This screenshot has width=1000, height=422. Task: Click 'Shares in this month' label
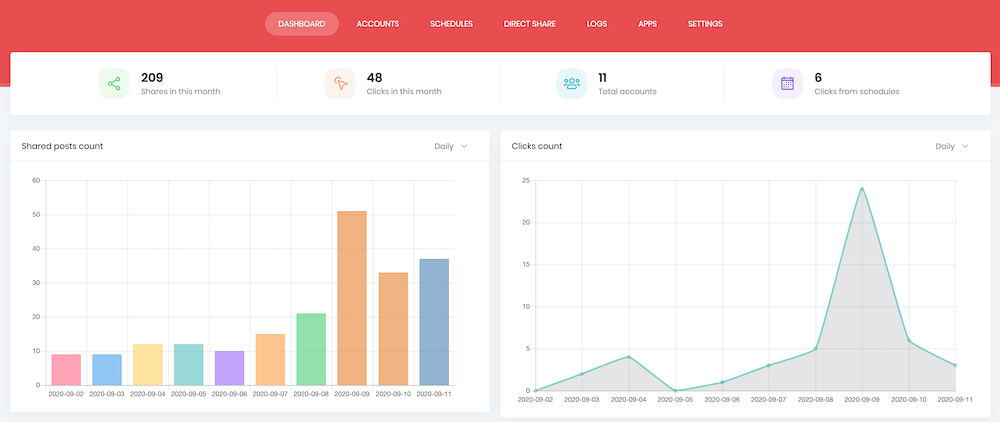tap(180, 92)
